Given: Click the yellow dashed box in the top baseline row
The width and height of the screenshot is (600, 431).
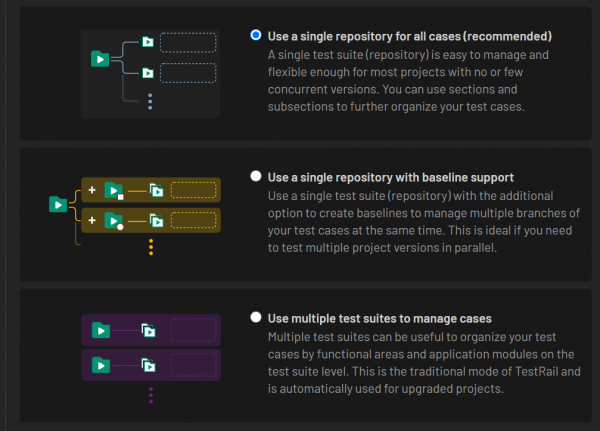Looking at the screenshot, I should (x=193, y=190).
